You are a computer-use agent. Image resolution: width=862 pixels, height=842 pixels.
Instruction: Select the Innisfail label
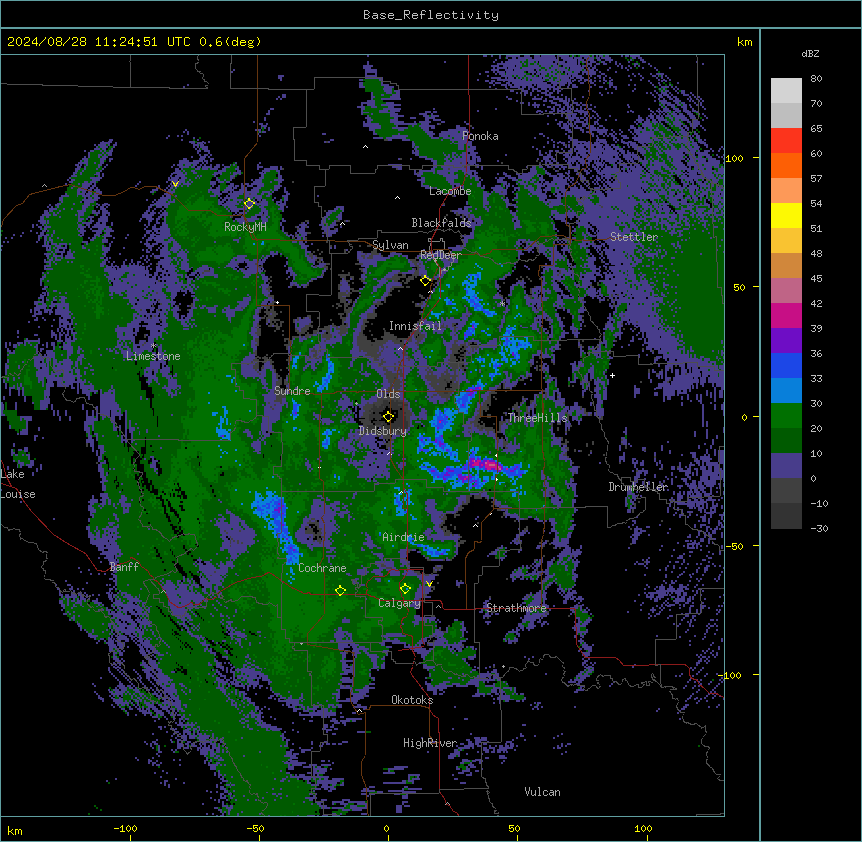[415, 326]
